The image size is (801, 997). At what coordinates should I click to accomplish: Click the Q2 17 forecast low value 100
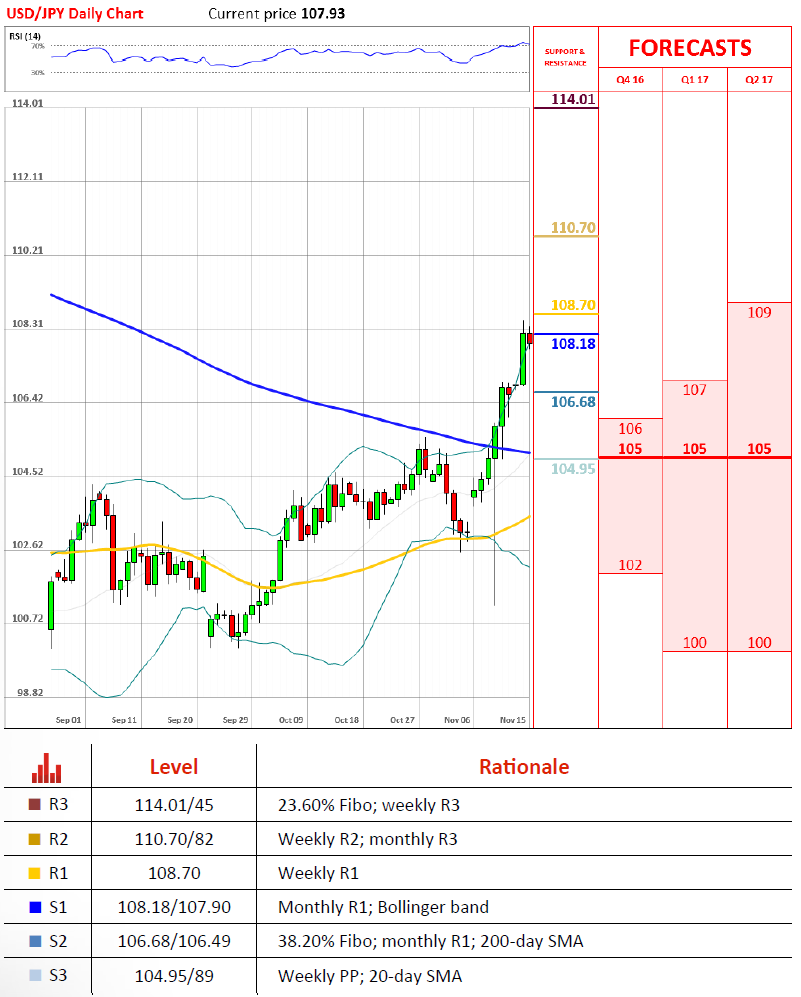coord(759,643)
